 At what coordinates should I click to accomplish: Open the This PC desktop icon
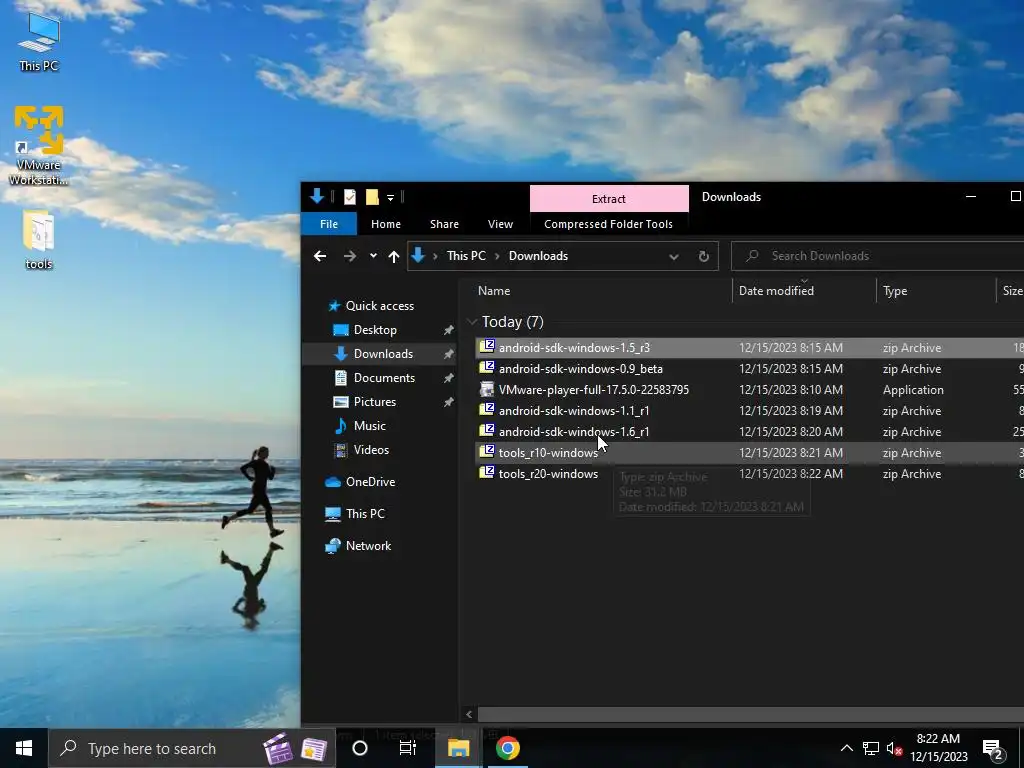(x=39, y=41)
